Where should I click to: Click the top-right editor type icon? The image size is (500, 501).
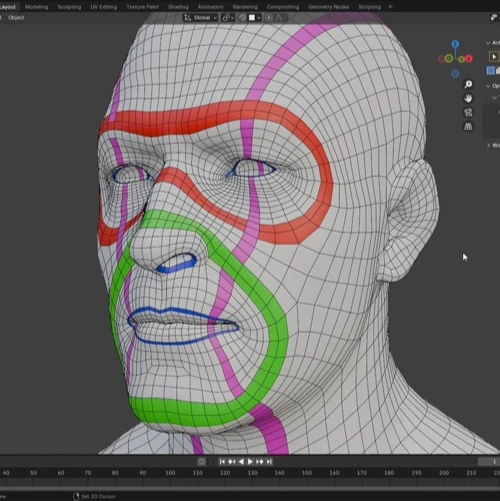tap(494, 18)
